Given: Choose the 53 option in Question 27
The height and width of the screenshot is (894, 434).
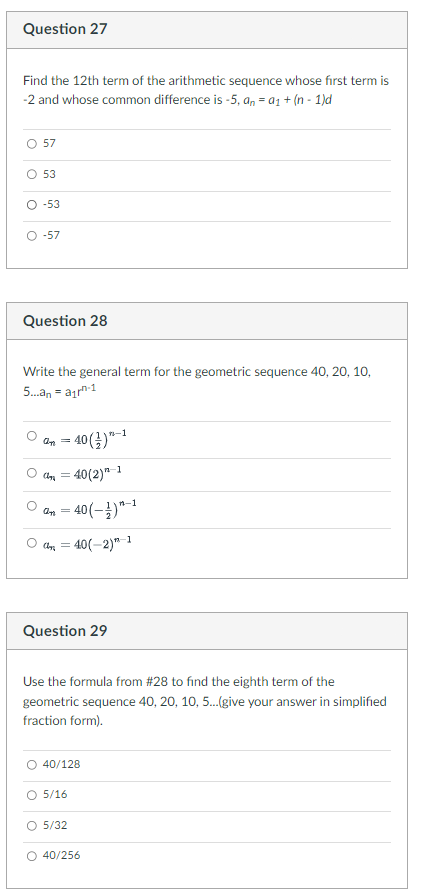Looking at the screenshot, I should [x=31, y=174].
